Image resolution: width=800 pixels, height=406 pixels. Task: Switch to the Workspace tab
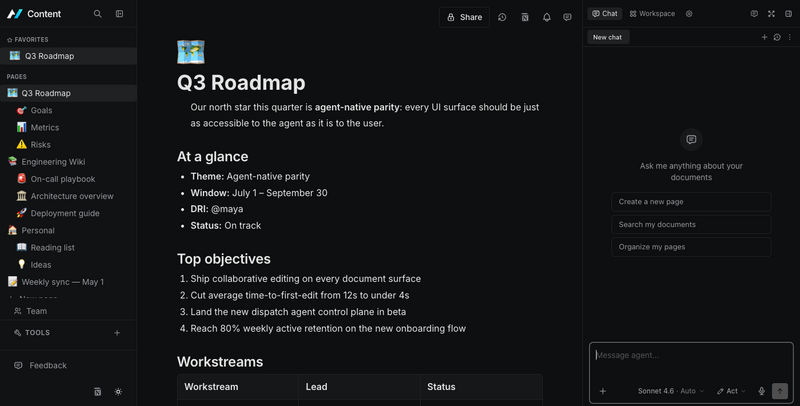pos(652,14)
